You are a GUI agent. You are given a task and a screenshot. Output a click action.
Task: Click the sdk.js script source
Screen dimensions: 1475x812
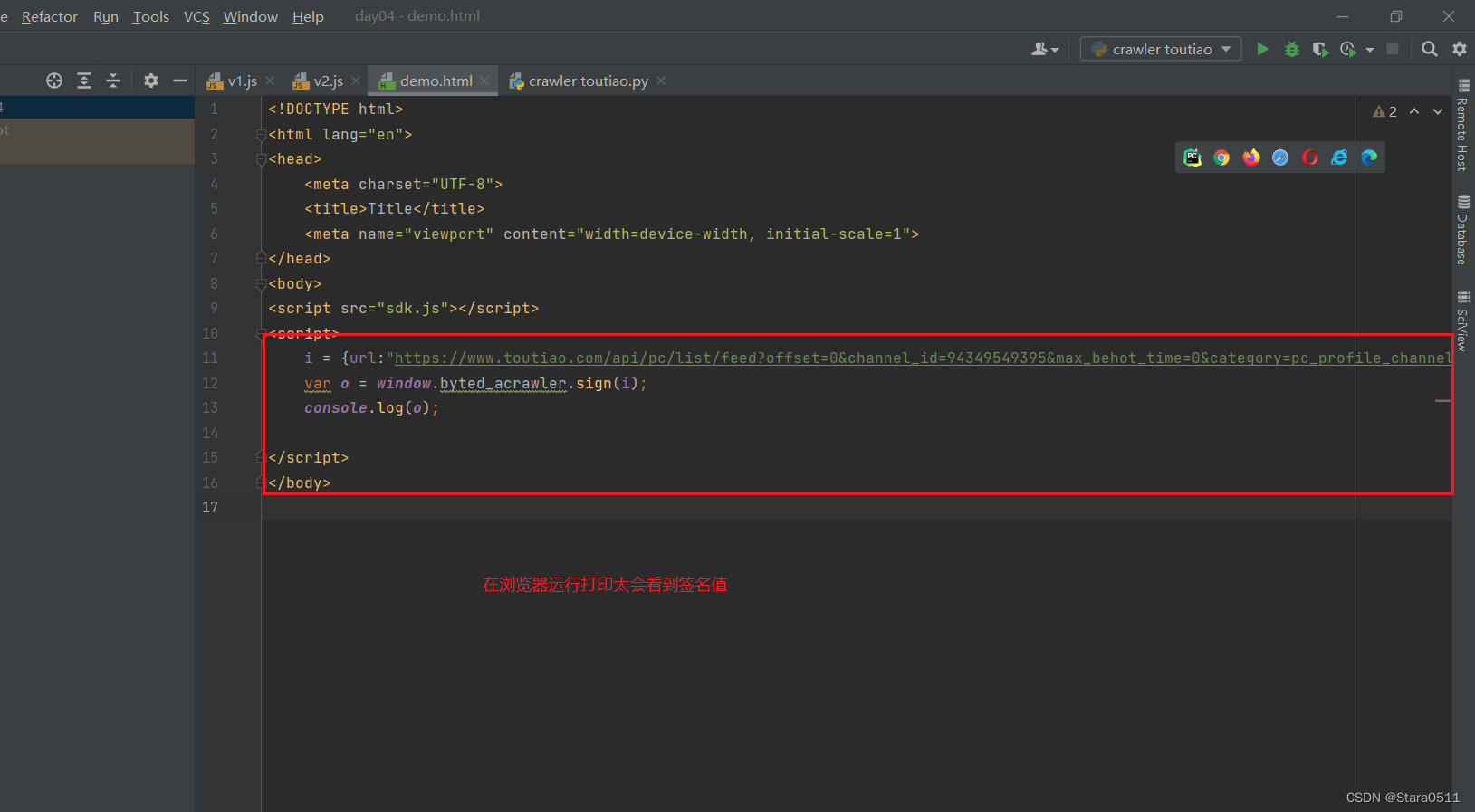[413, 309]
